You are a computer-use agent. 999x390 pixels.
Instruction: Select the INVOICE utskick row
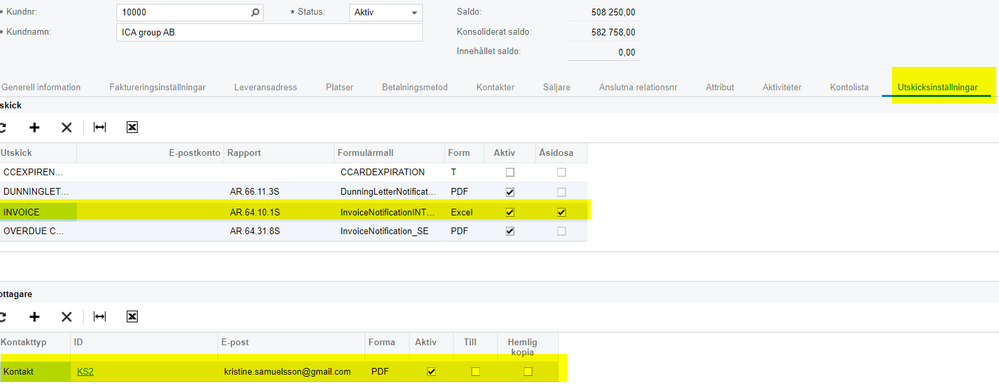coord(294,212)
